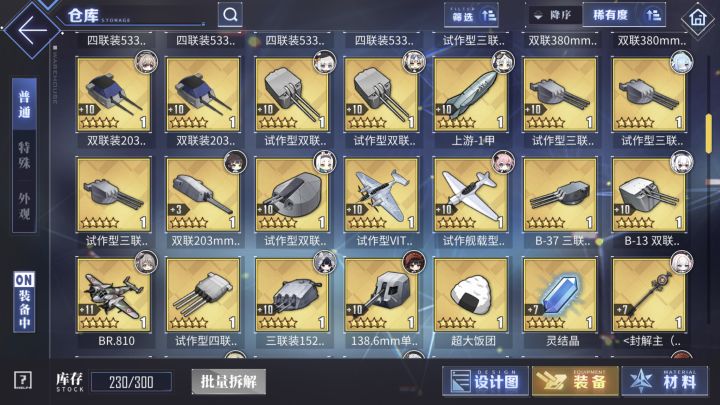
Task: Open the 材料 materials section
Action: click(x=664, y=381)
